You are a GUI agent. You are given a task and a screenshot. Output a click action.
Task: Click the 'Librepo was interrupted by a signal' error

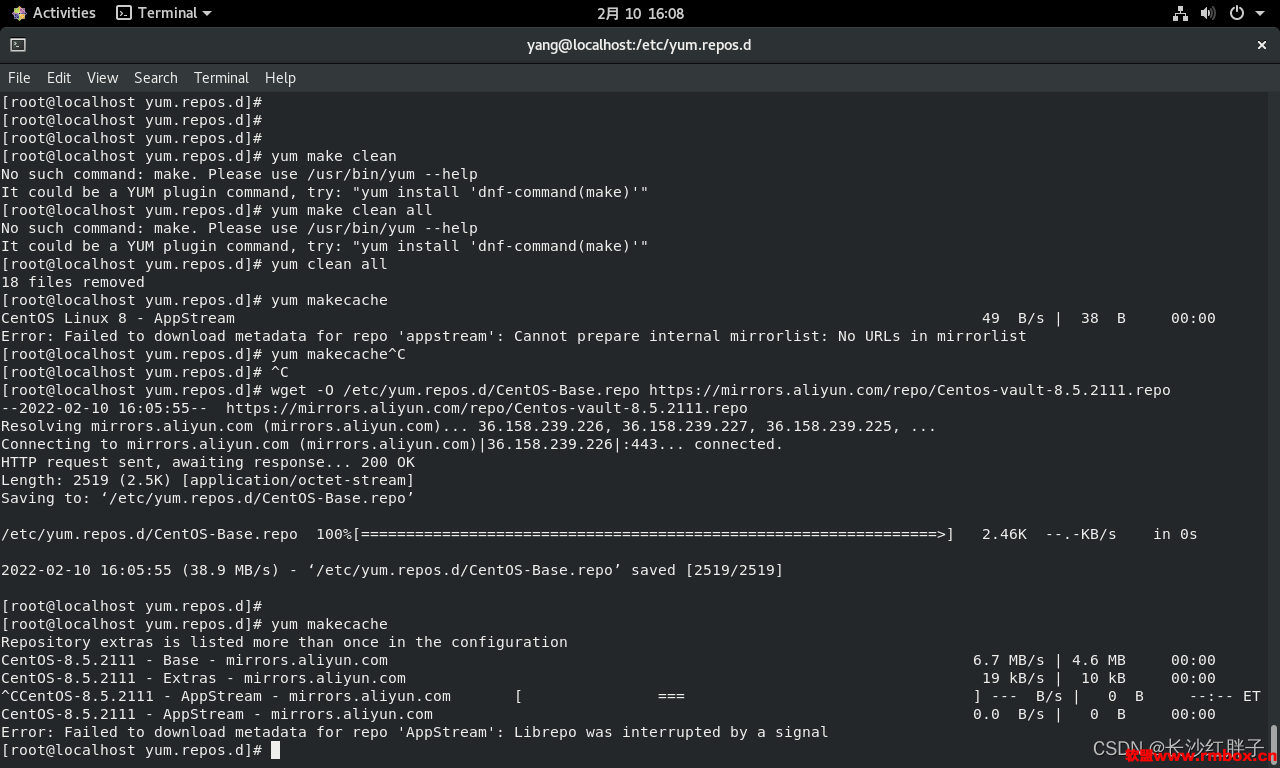(x=415, y=732)
